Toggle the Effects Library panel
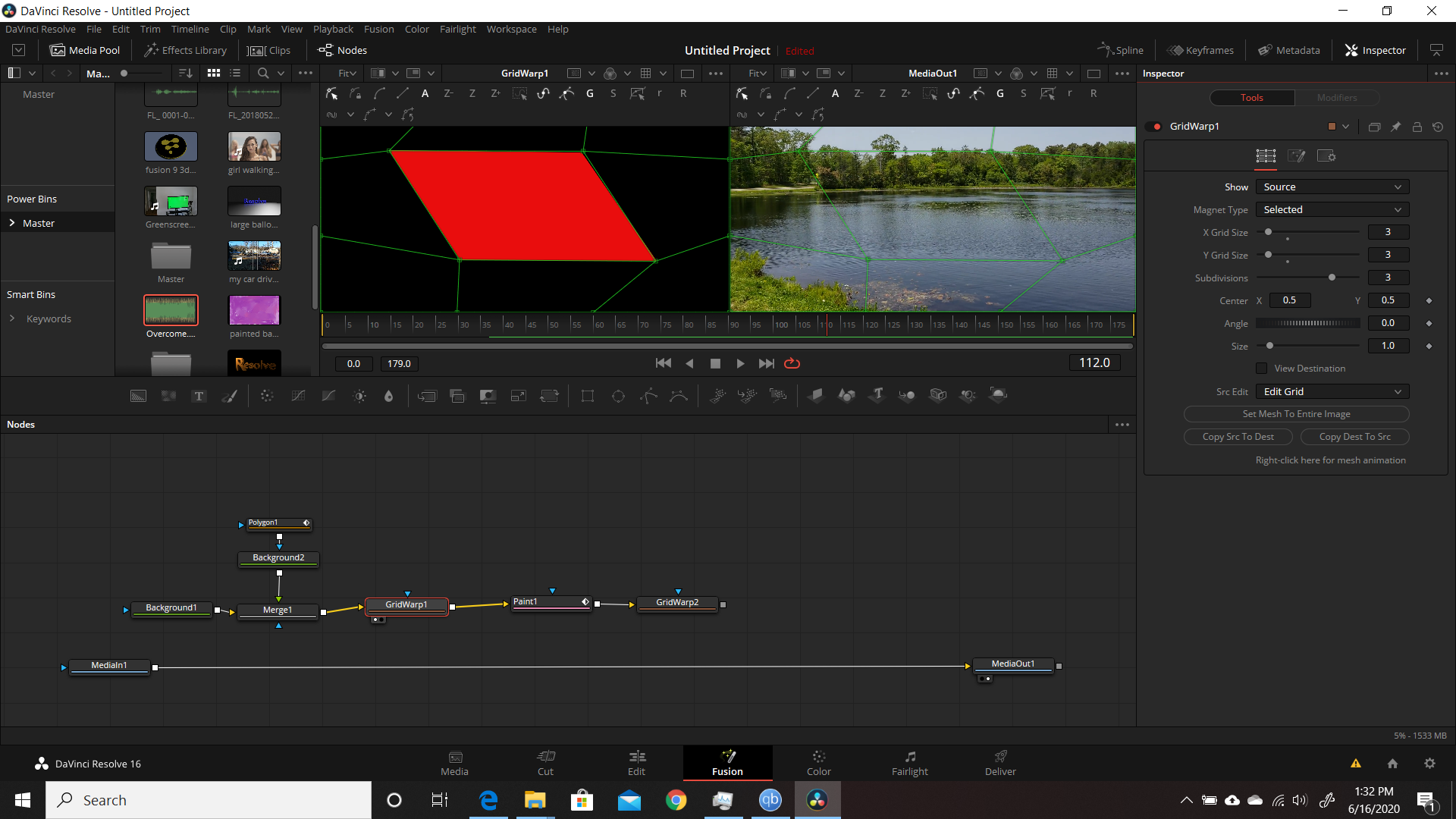This screenshot has width=1456, height=819. [x=186, y=50]
